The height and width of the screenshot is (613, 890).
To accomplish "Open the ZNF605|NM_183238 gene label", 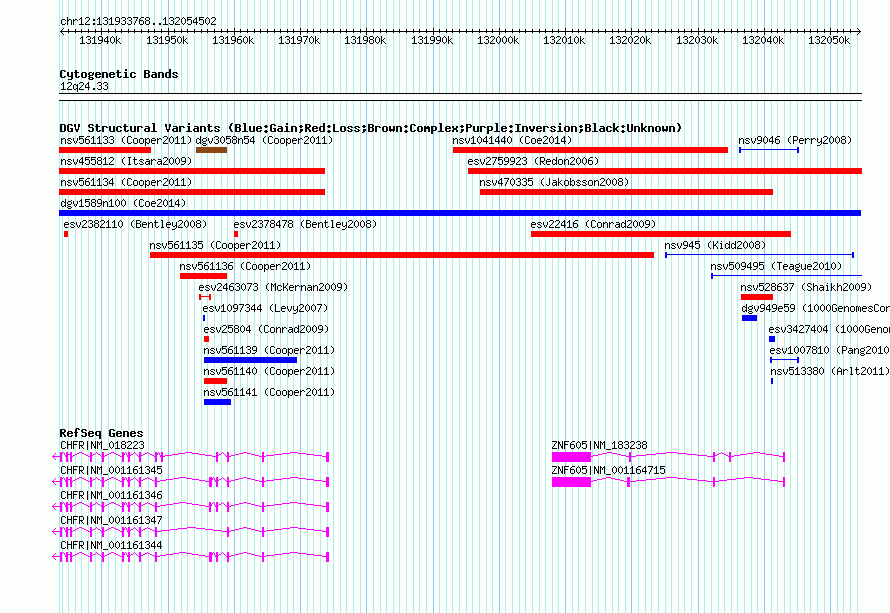I will coord(599,446).
